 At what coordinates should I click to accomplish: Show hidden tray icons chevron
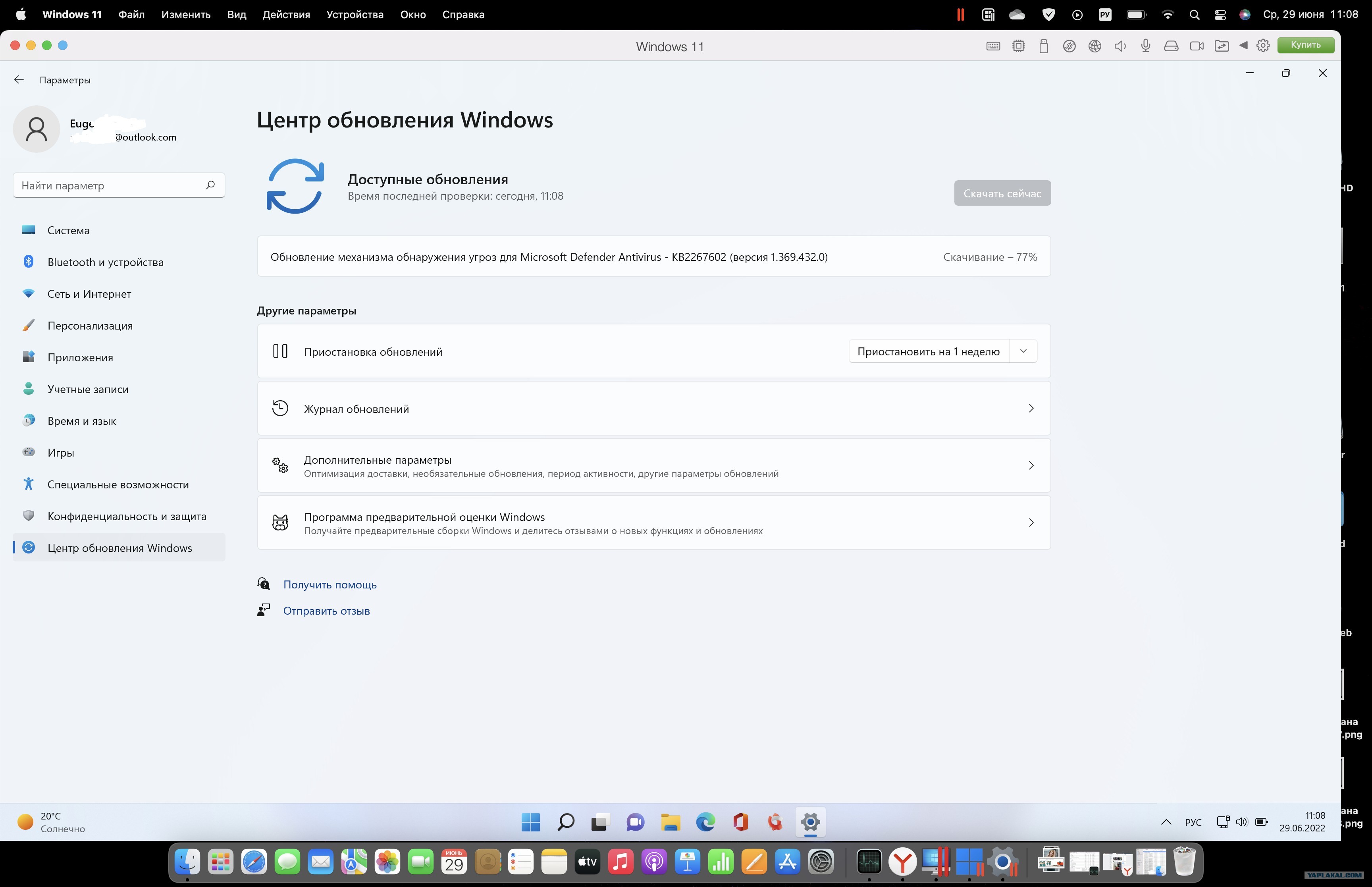click(x=1166, y=822)
